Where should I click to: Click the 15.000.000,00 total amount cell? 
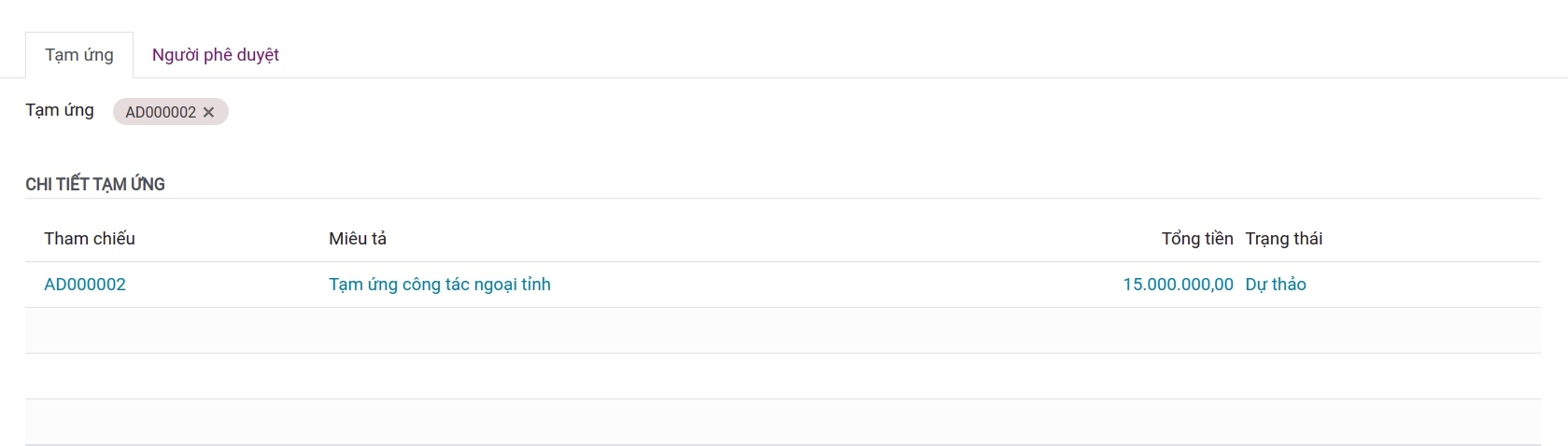coord(1178,285)
